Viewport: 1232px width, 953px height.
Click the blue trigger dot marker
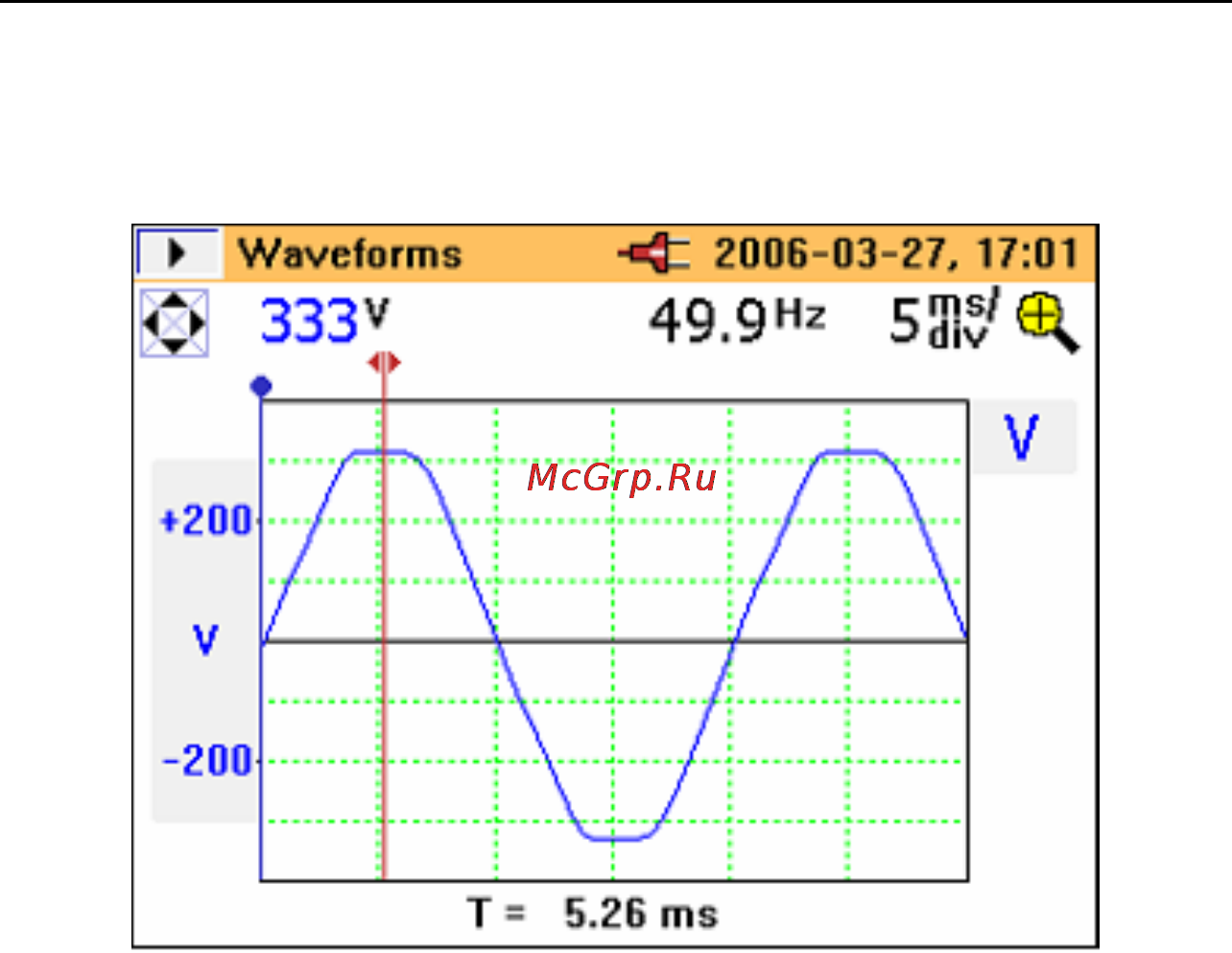click(261, 387)
